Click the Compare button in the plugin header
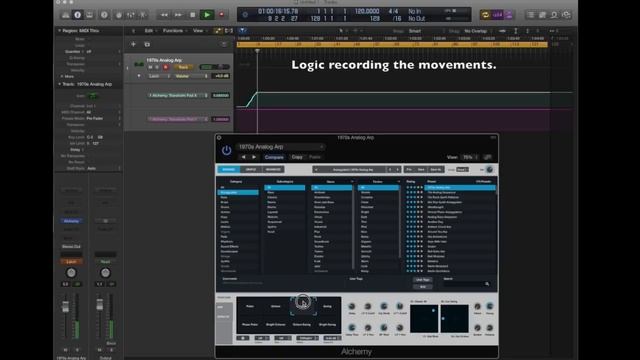The height and width of the screenshot is (360, 640). pyautogui.click(x=274, y=157)
